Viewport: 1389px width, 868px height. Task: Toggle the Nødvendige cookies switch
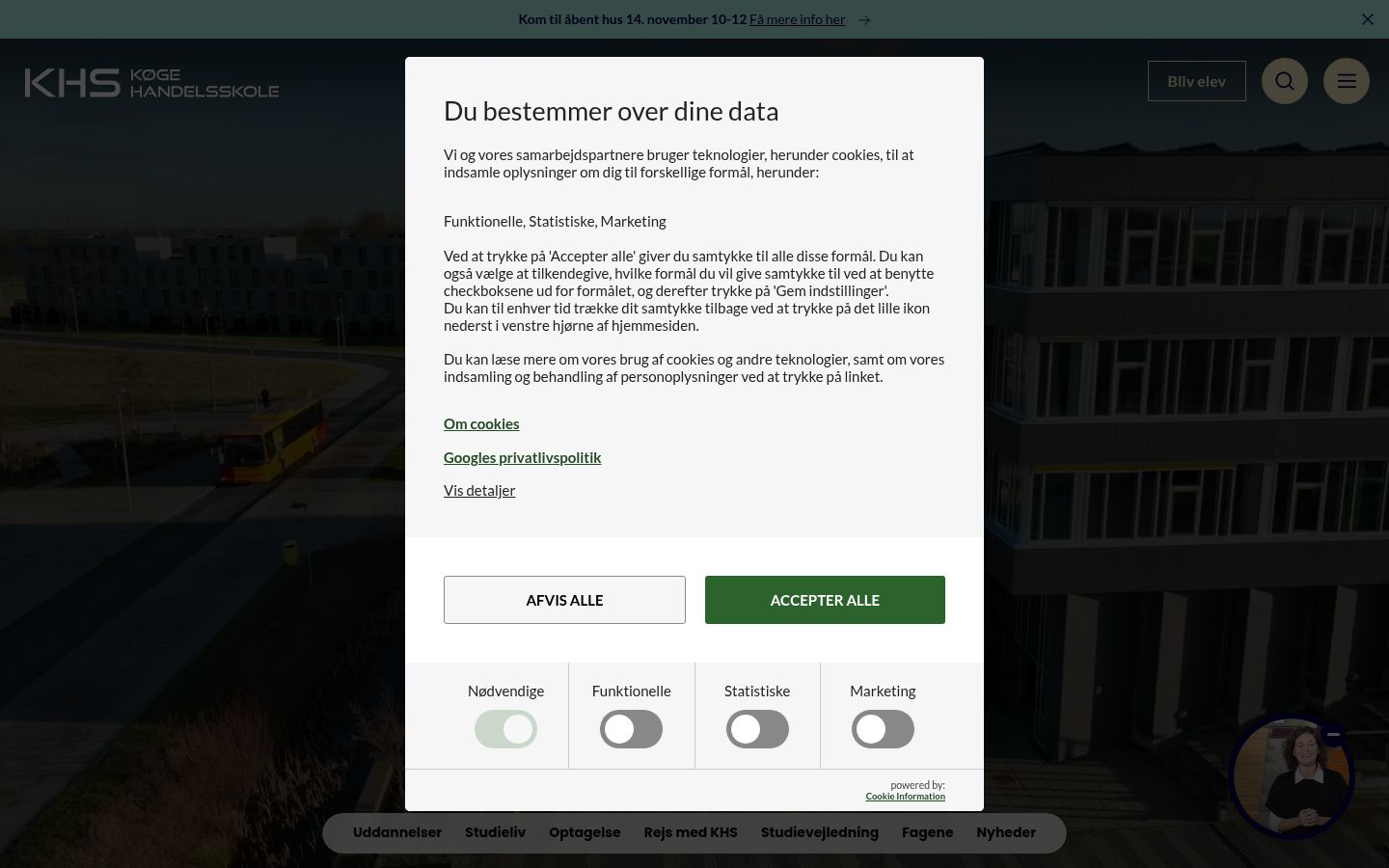tap(505, 729)
